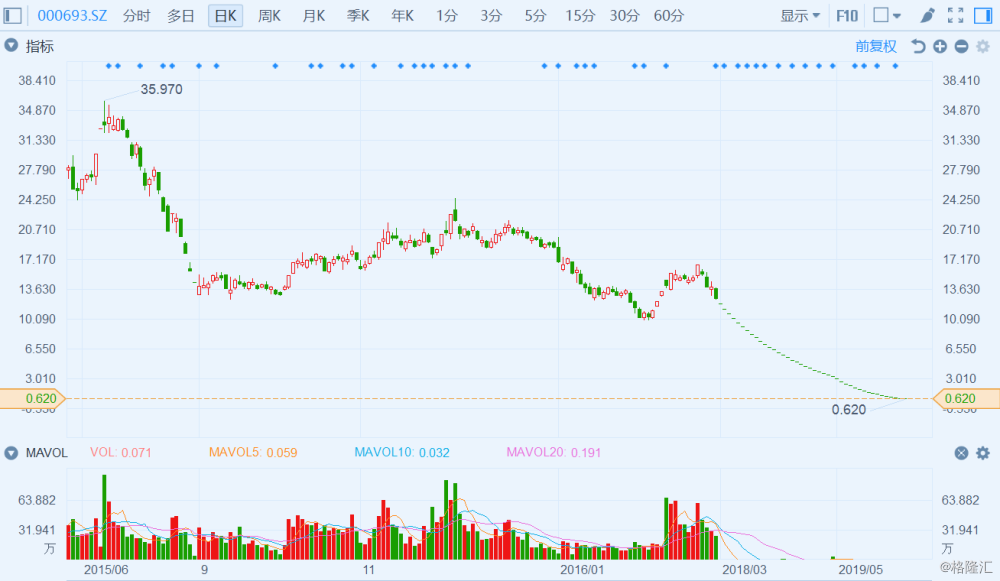Click right axis value 10.090
1000x581 pixels.
pyautogui.click(x=961, y=319)
